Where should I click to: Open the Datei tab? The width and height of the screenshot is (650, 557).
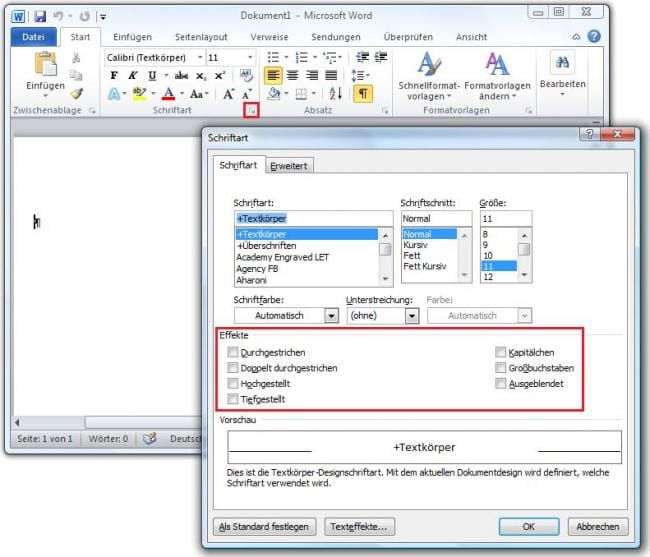tap(34, 37)
